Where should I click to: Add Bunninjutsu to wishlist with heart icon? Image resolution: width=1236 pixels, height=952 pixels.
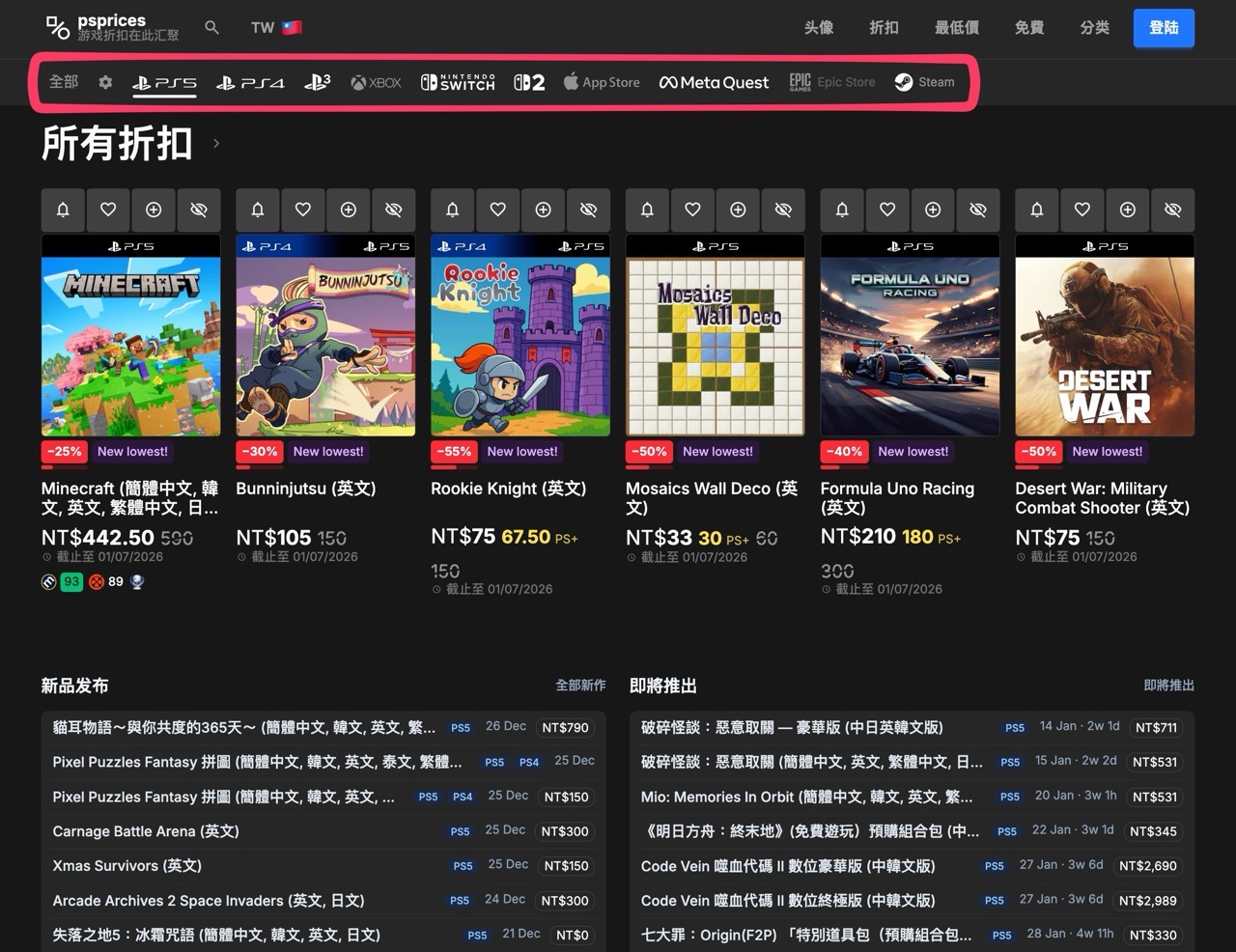click(303, 210)
